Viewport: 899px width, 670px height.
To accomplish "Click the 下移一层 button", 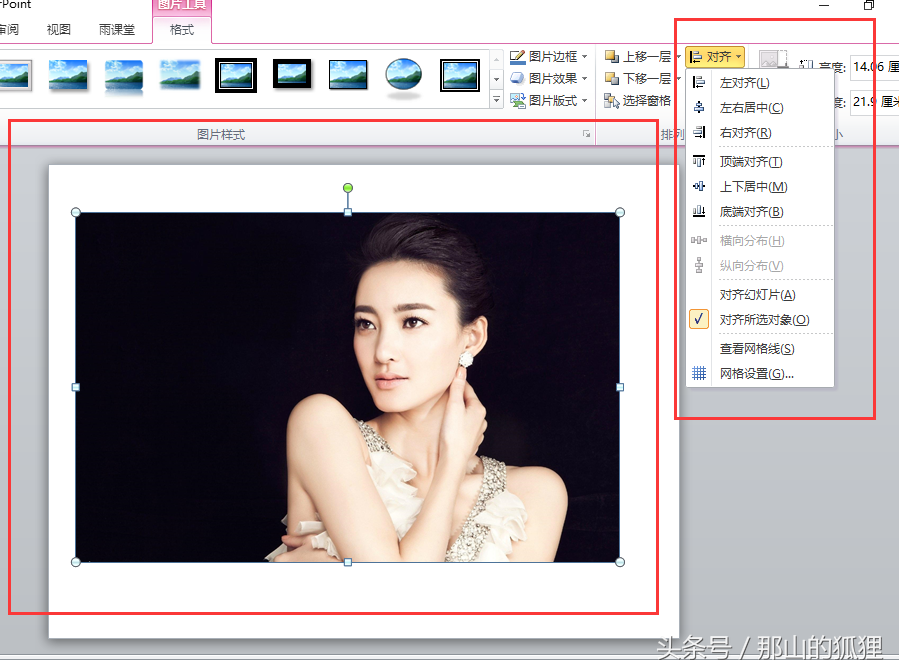I will (638, 78).
